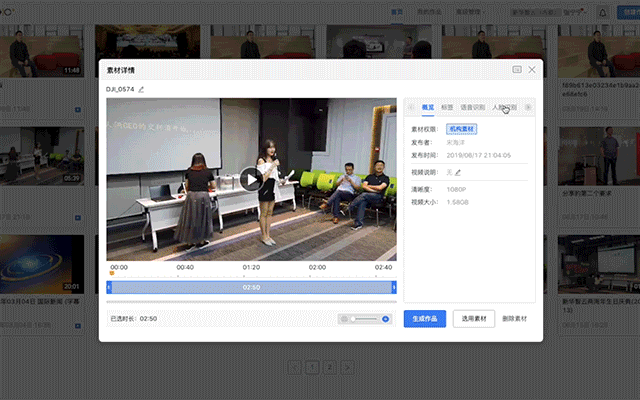Click the blue 02:50 clip selection bar
640x400 pixels.
(252, 287)
